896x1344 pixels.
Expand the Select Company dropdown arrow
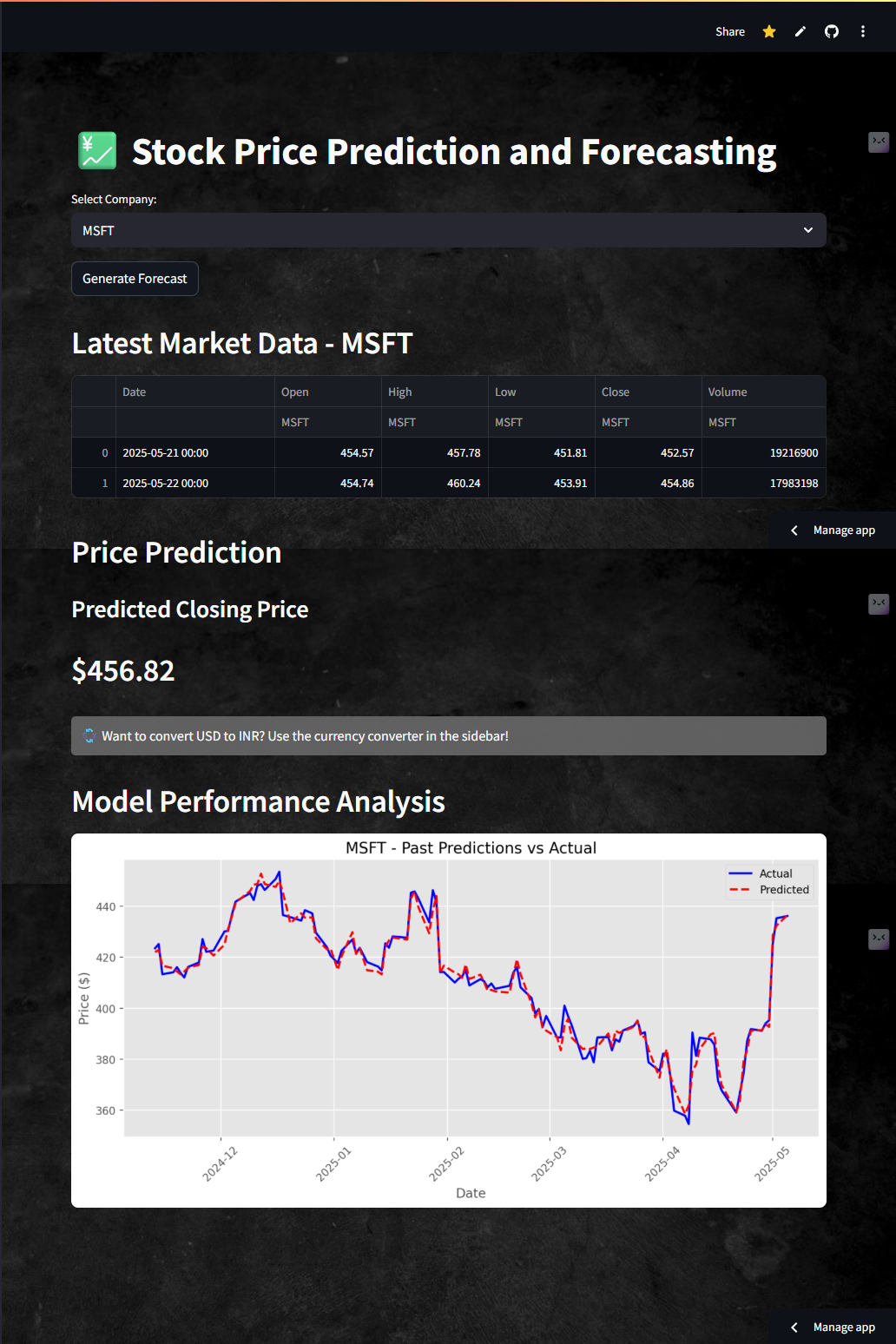808,230
